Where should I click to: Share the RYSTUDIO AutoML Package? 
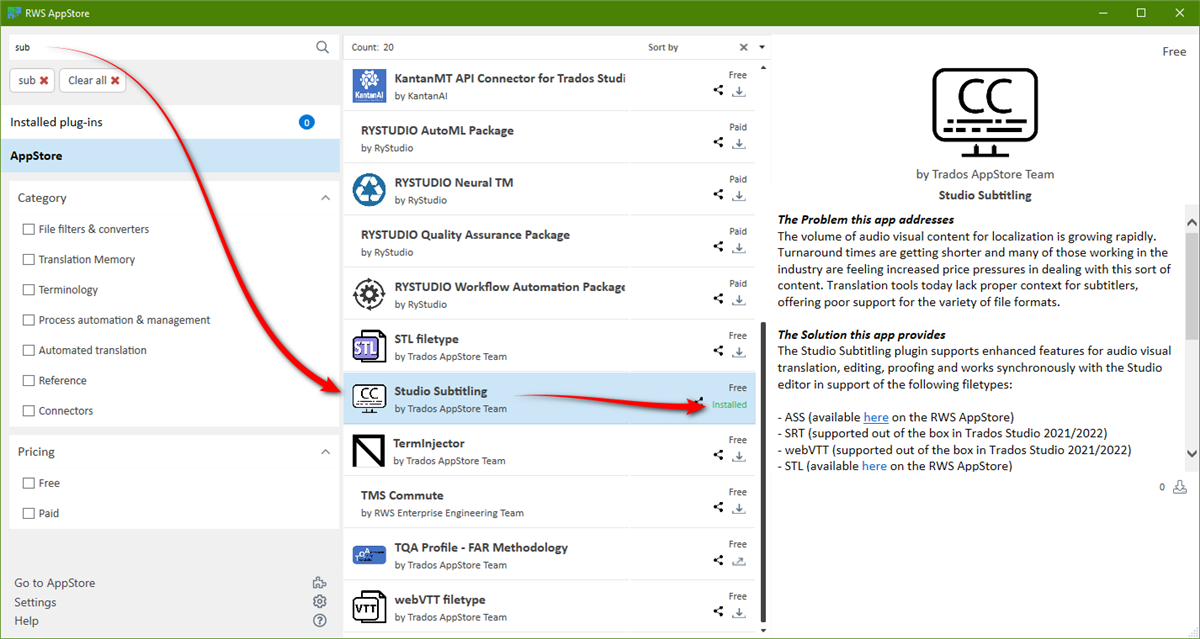tap(718, 142)
